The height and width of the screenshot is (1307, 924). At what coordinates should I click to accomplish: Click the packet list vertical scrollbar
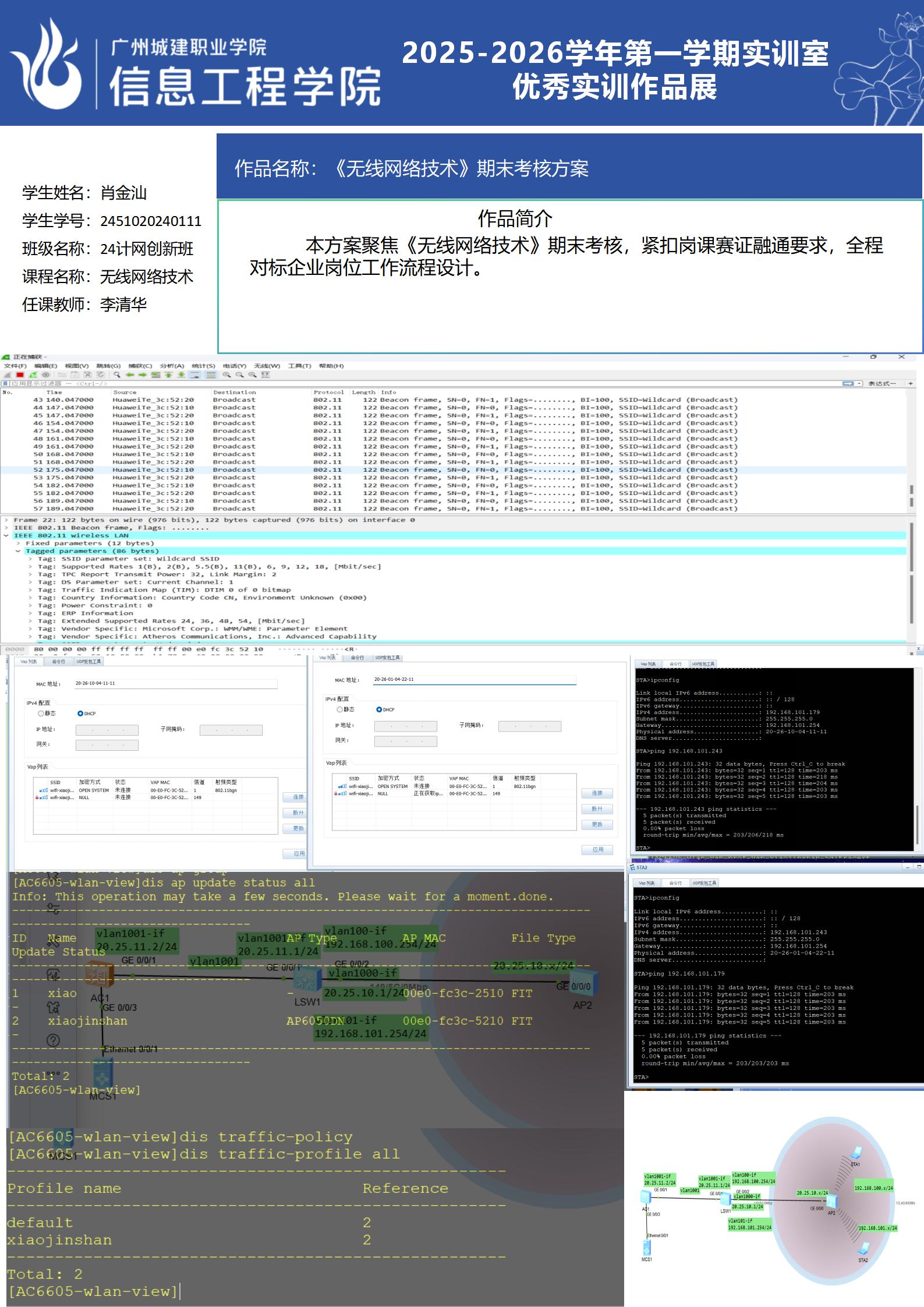tap(911, 495)
